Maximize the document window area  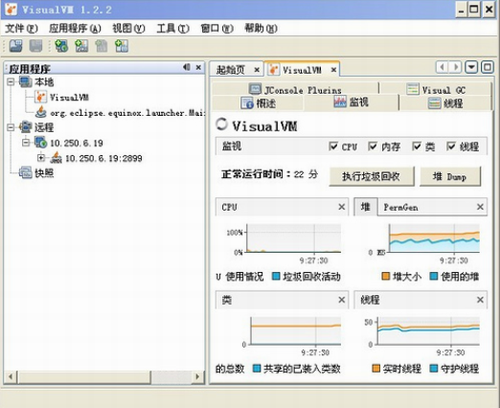487,67
